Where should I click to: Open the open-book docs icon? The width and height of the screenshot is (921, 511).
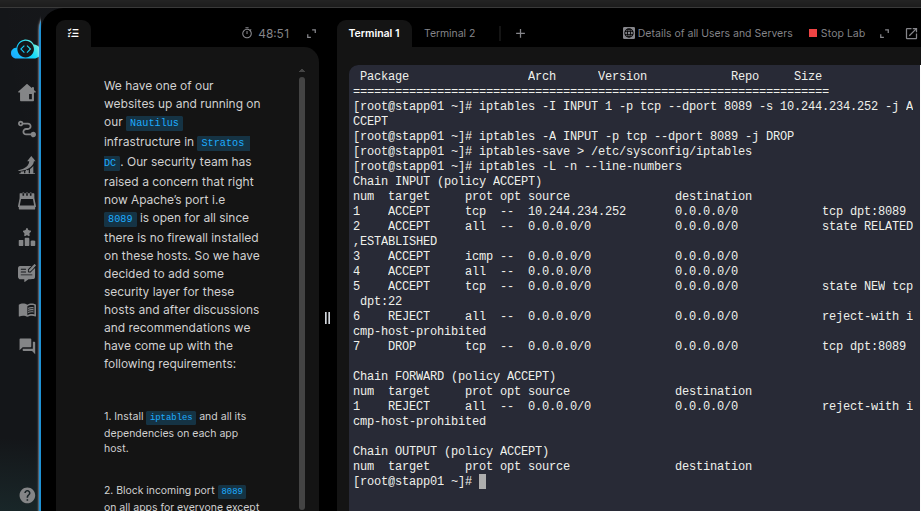click(x=27, y=309)
